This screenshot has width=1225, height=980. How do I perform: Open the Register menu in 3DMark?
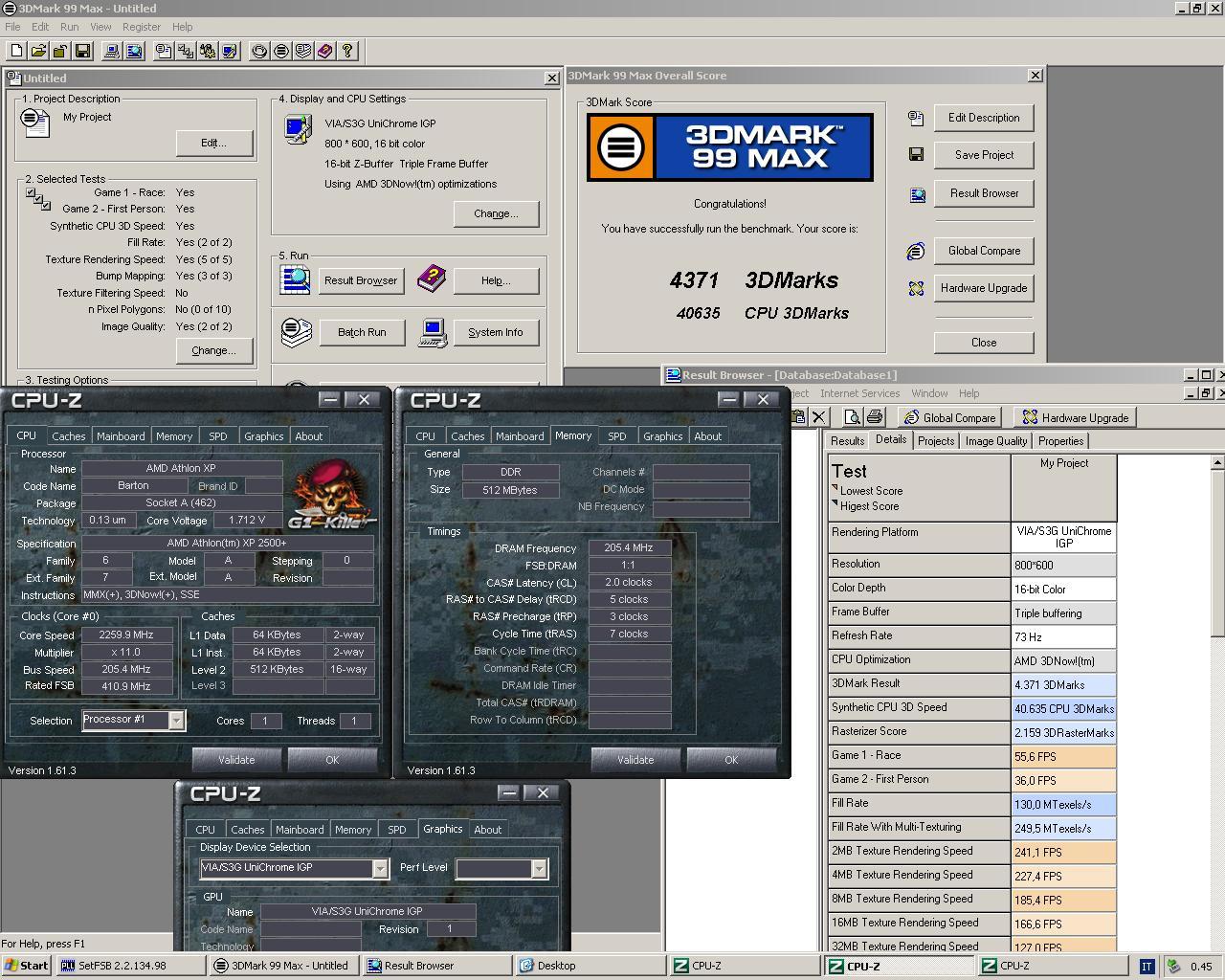(x=142, y=27)
